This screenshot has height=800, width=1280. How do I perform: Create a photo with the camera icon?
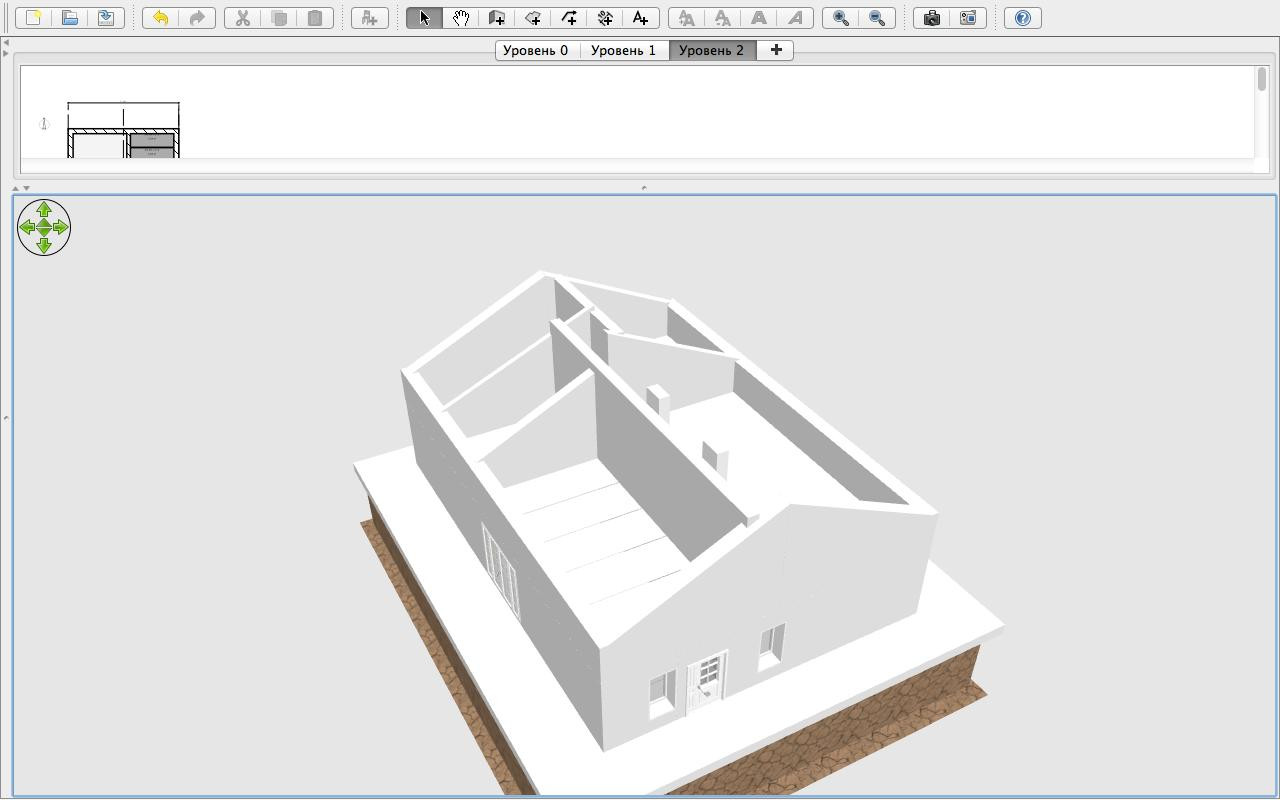[932, 18]
